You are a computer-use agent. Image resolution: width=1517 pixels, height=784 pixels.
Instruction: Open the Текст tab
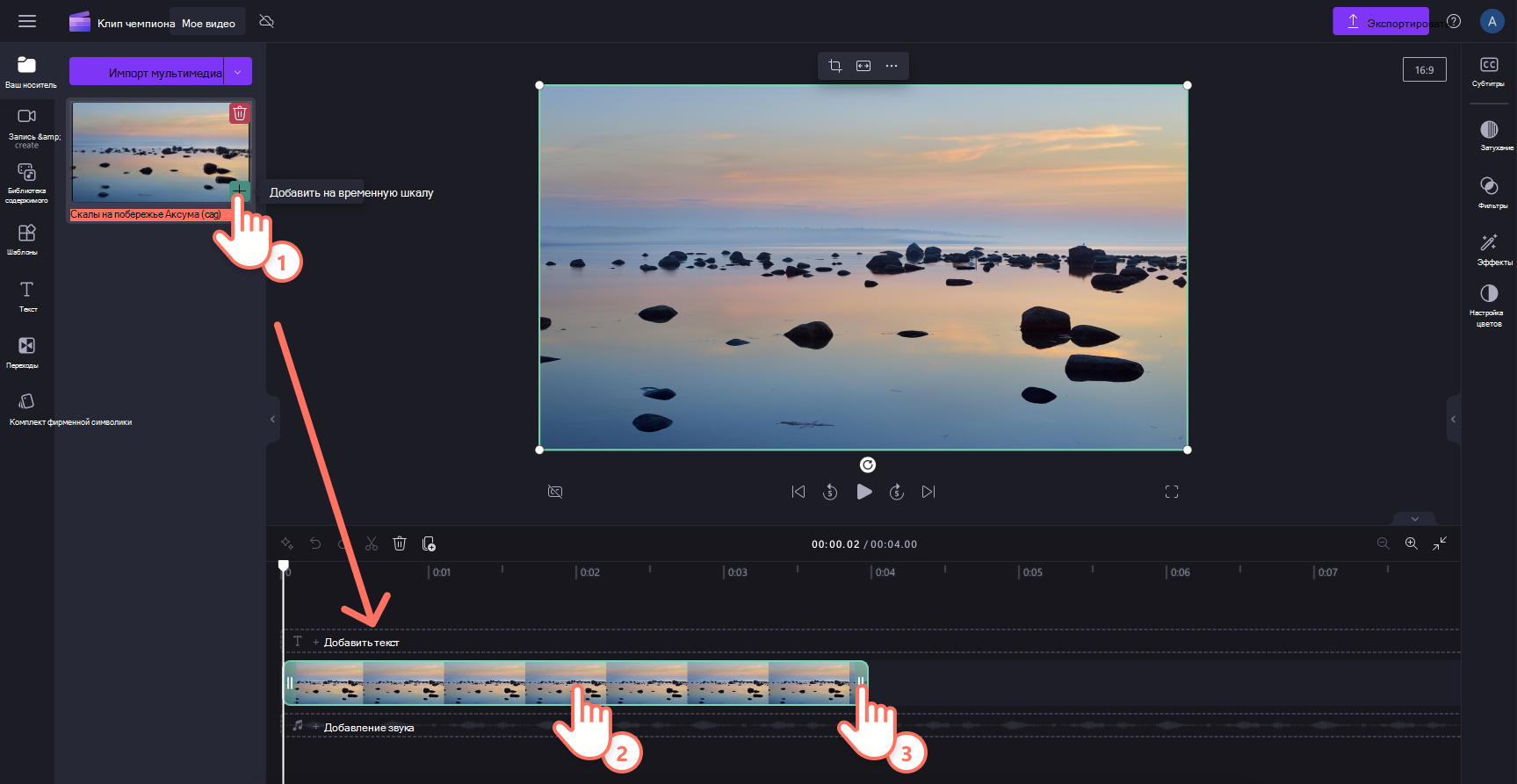pos(27,296)
